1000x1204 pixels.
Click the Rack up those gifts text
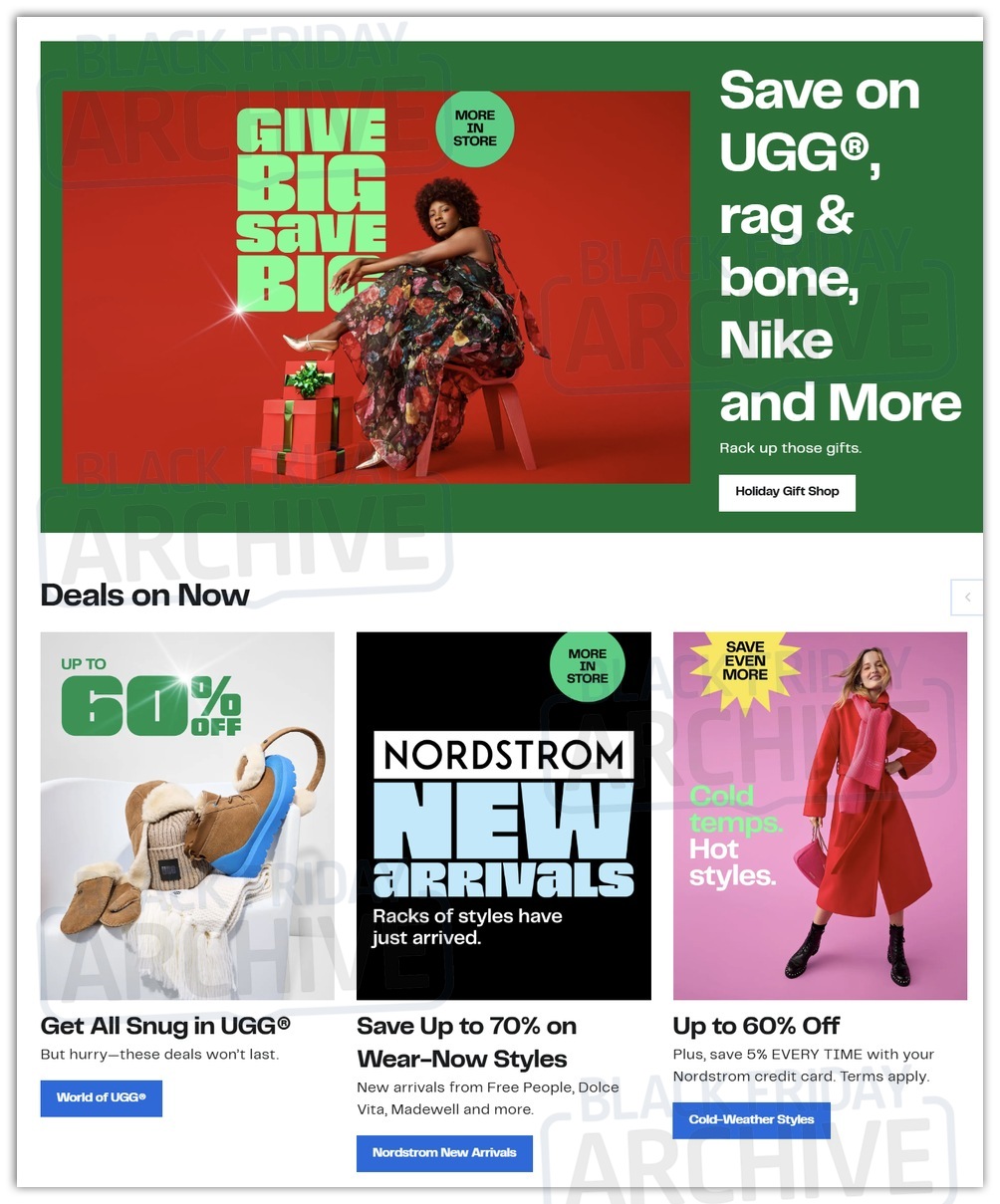tap(790, 448)
